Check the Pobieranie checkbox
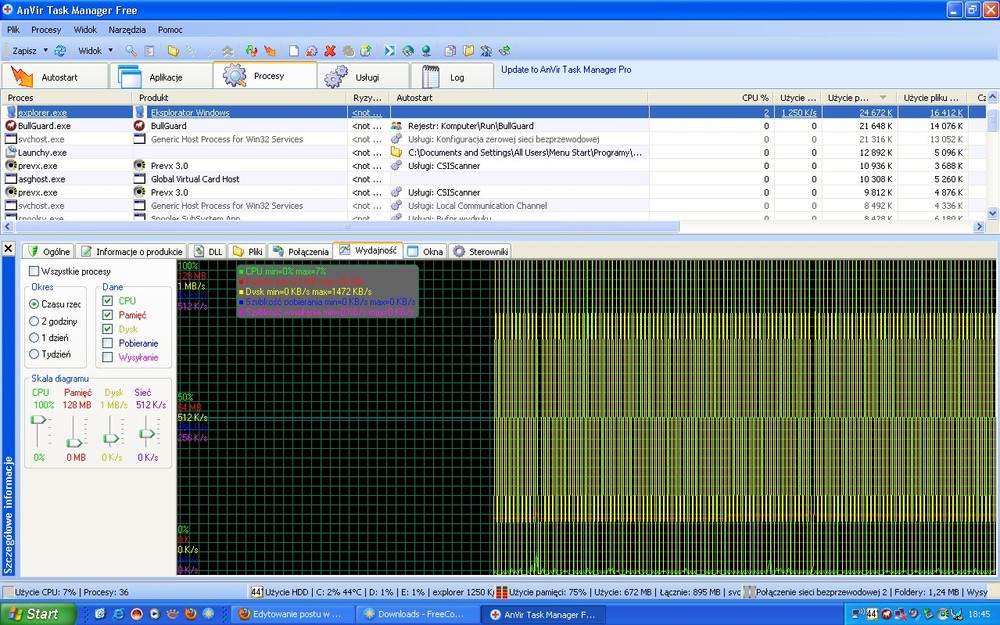This screenshot has width=1000, height=625. pyautogui.click(x=107, y=343)
